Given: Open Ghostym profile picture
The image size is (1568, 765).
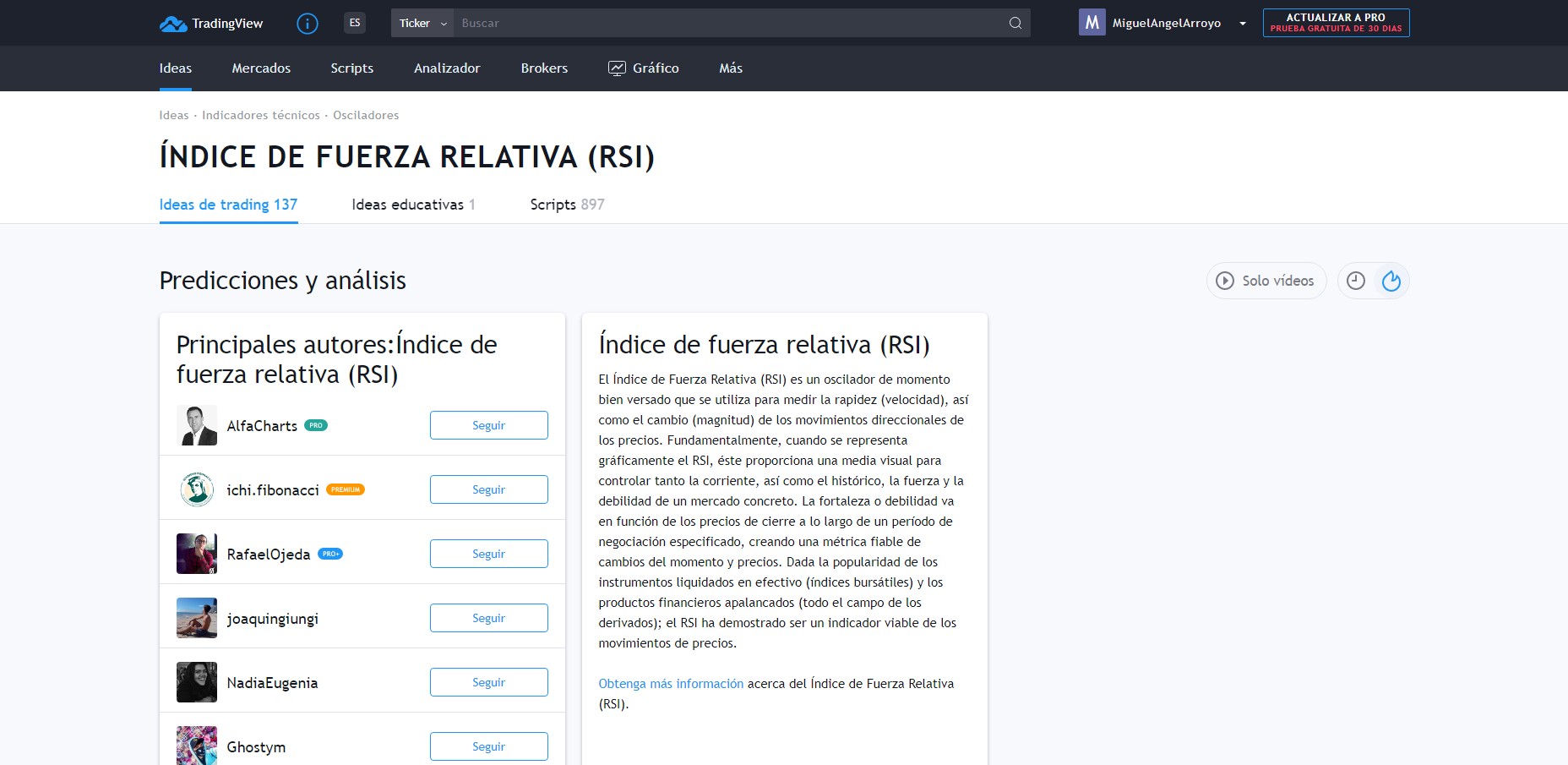Looking at the screenshot, I should pyautogui.click(x=197, y=746).
